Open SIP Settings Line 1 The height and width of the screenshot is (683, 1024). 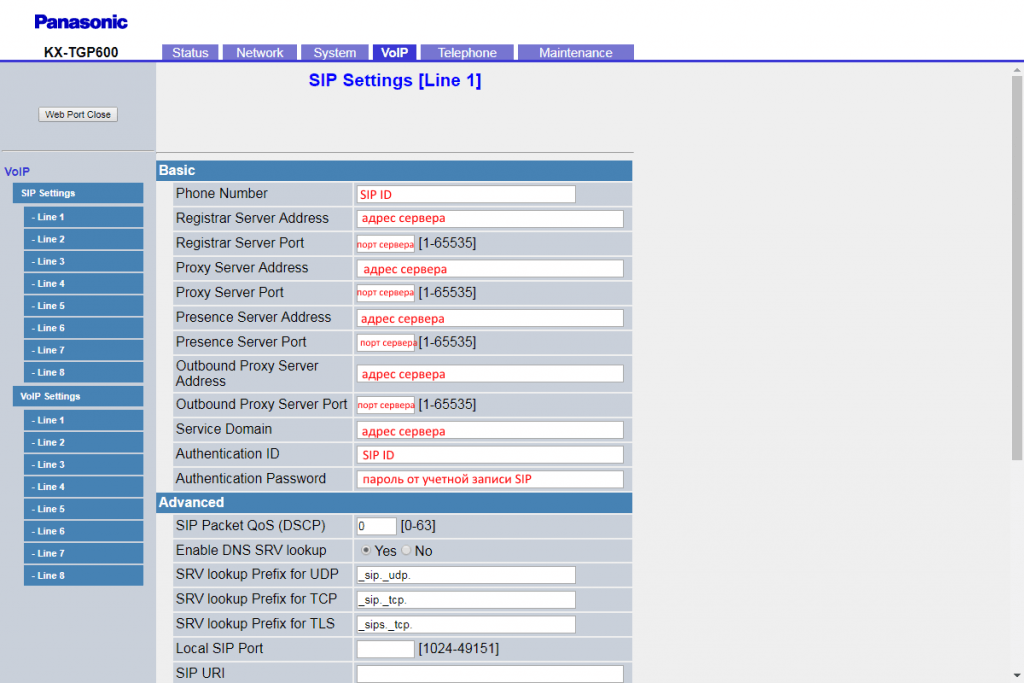(x=84, y=217)
